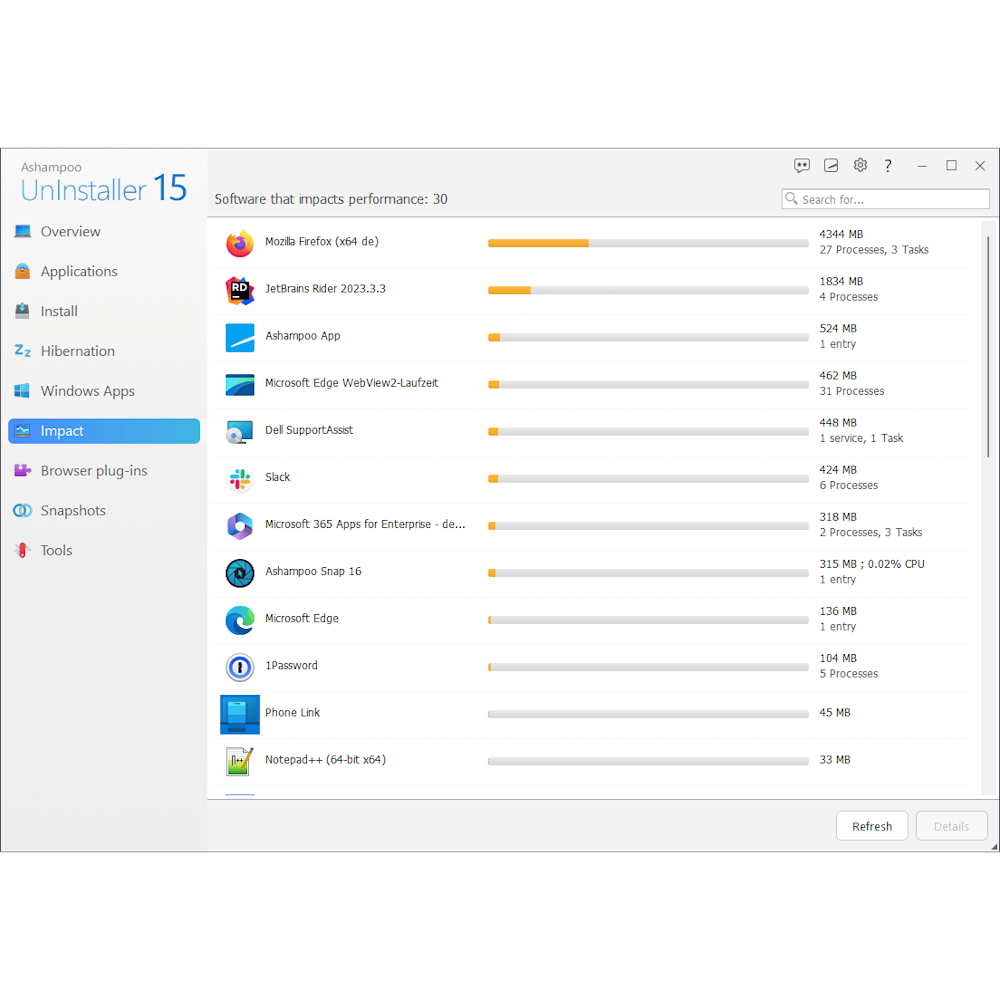Select "Notepad++ (64-bit x64)" text

click(325, 760)
